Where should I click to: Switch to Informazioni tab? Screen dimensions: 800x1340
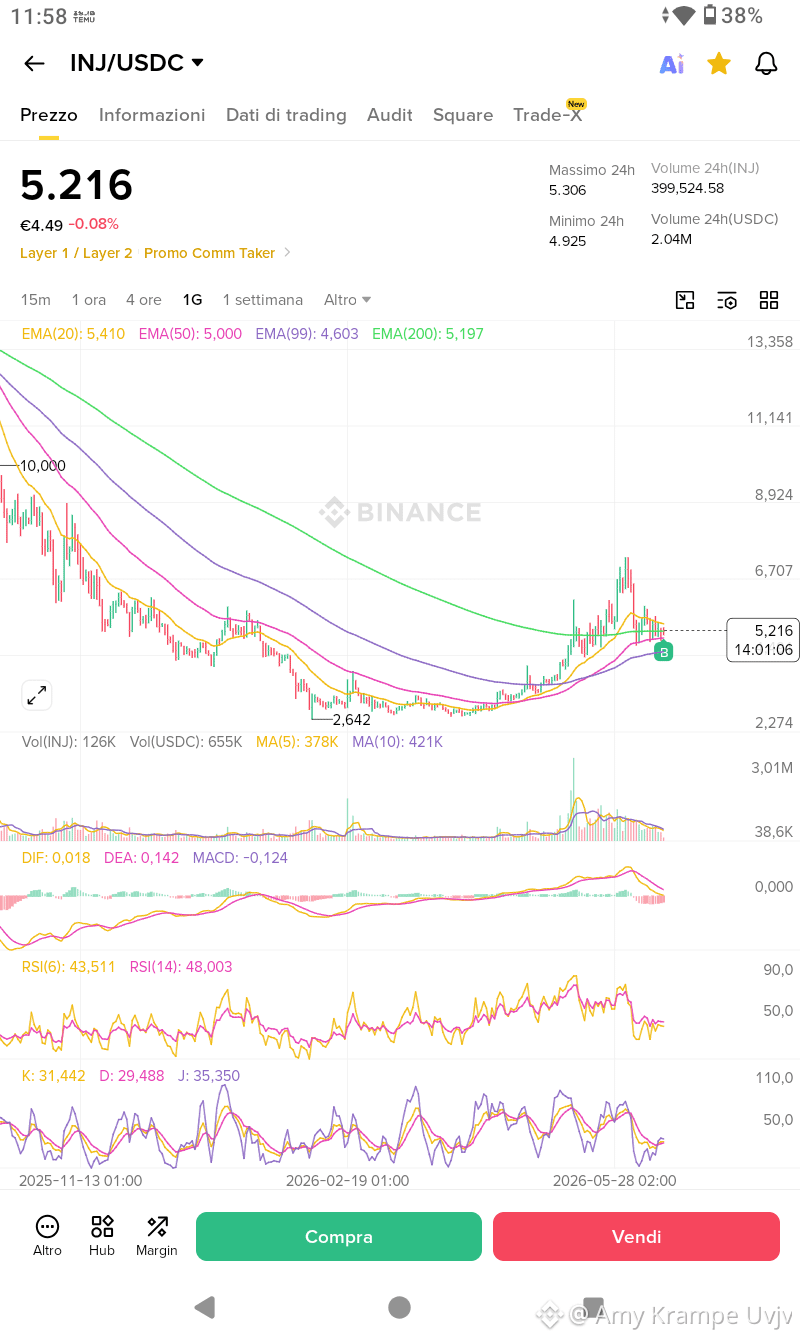(x=152, y=115)
